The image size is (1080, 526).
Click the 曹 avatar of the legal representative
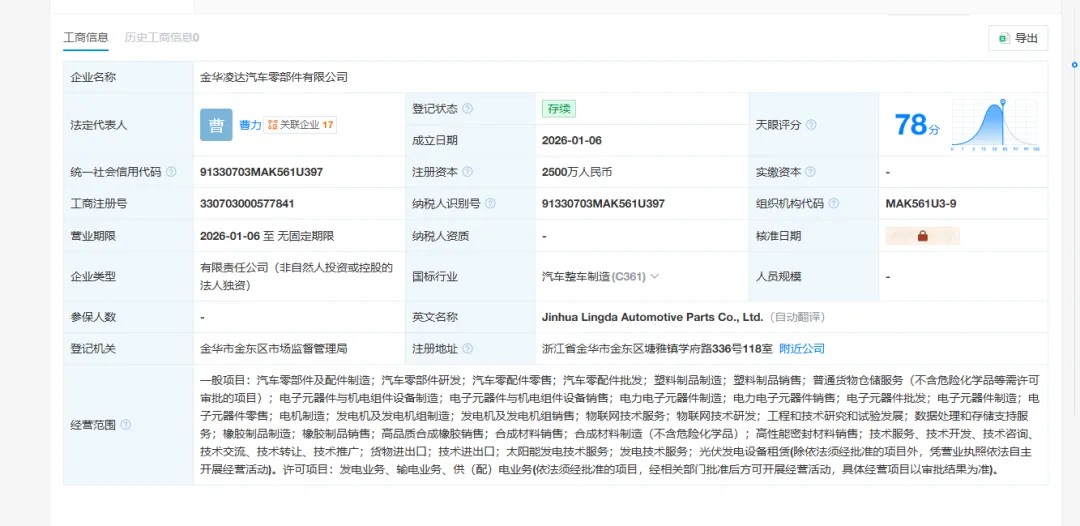(216, 125)
